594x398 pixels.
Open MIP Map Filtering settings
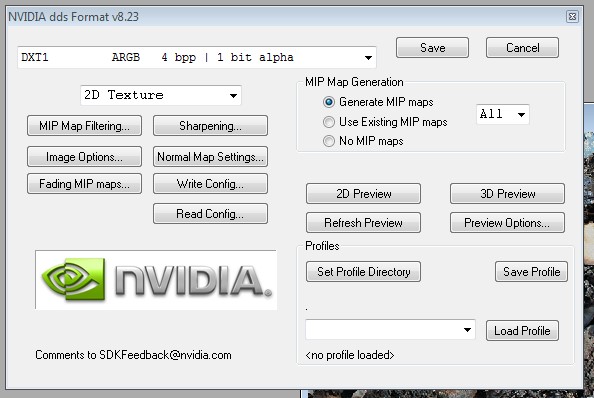point(84,126)
